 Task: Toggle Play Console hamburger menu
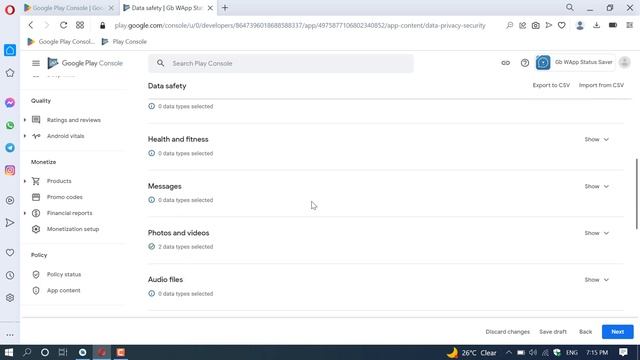pyautogui.click(x=36, y=63)
